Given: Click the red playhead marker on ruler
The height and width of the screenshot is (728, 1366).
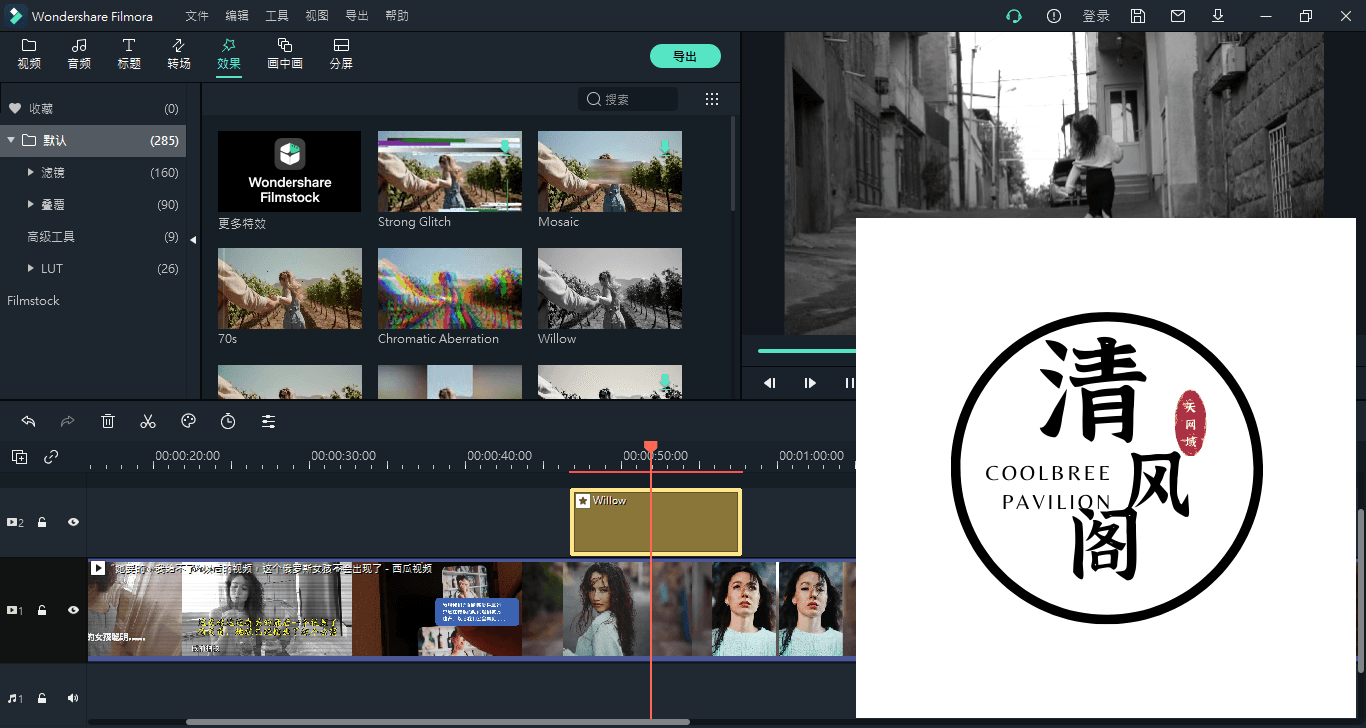Looking at the screenshot, I should click(651, 447).
